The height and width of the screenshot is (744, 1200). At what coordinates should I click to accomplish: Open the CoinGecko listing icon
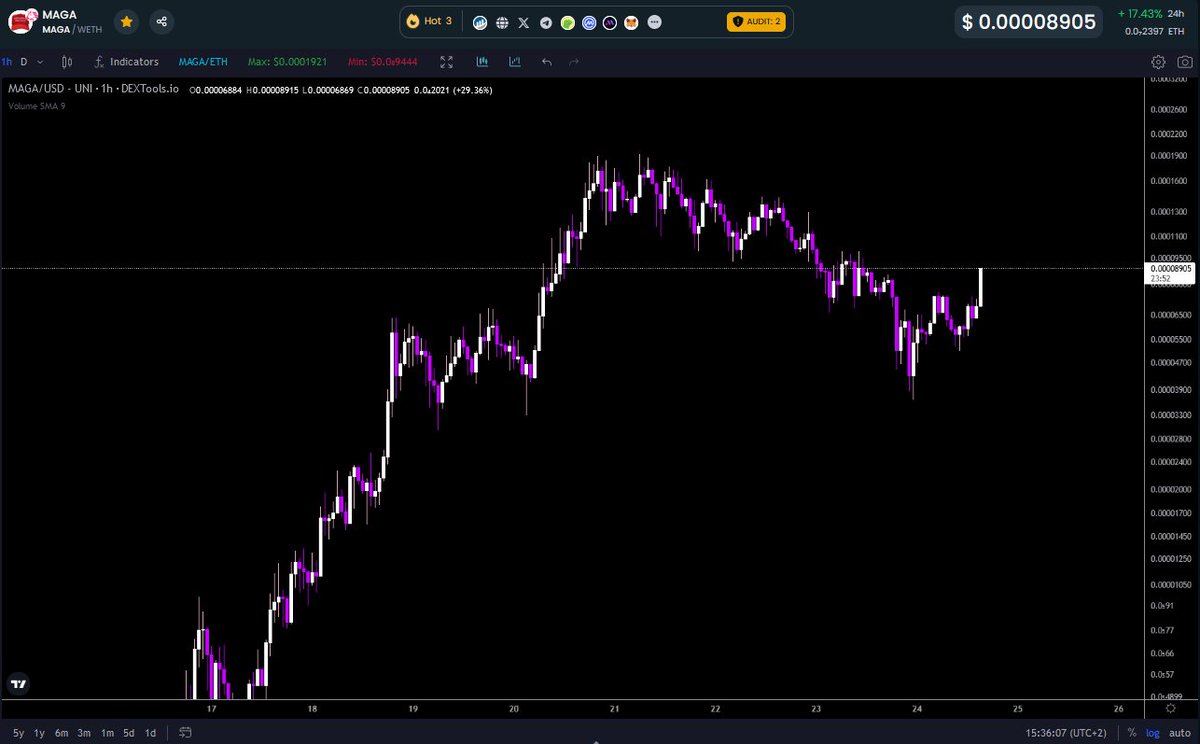(x=568, y=22)
